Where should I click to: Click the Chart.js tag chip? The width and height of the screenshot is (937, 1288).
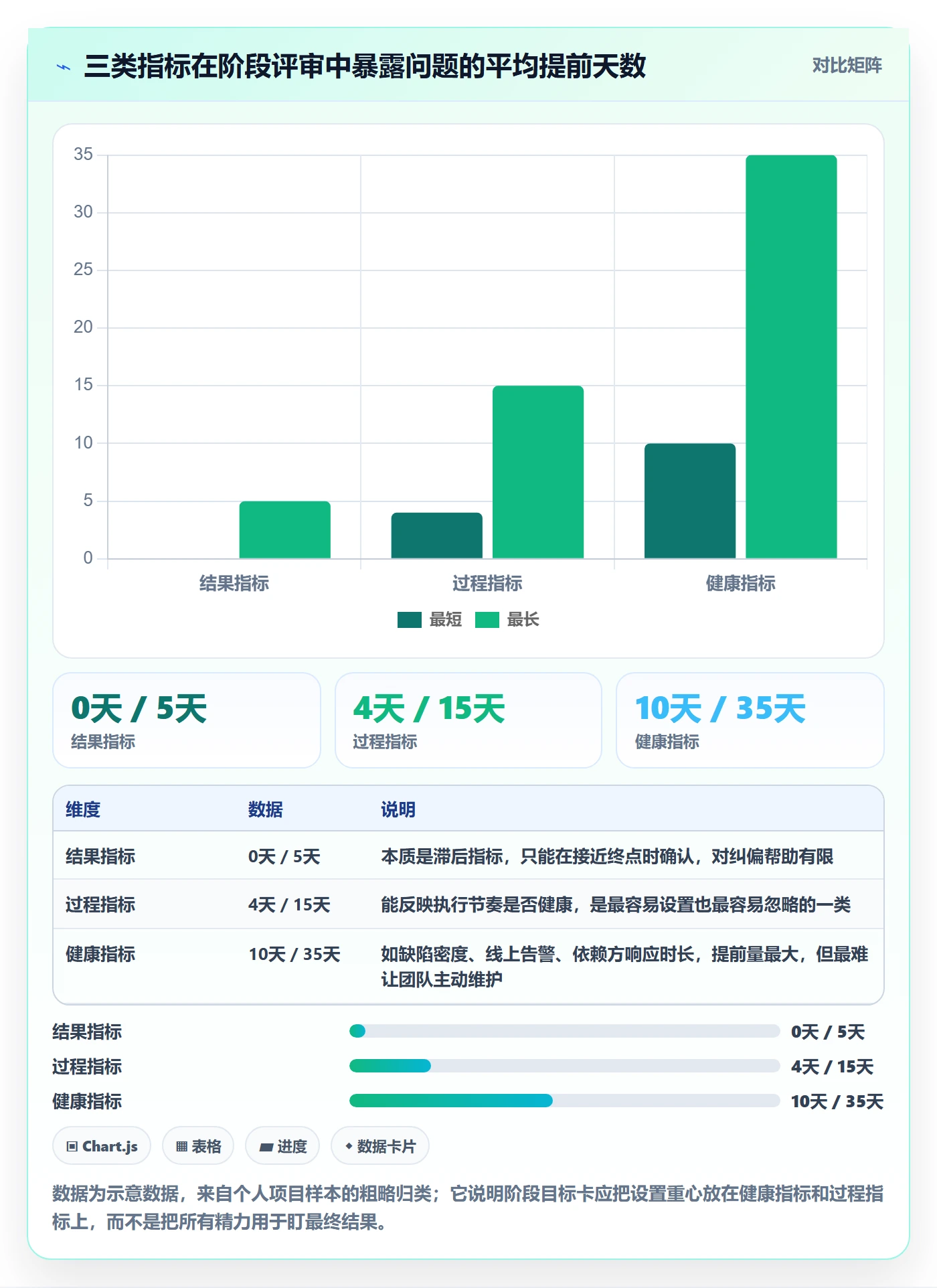(102, 1146)
